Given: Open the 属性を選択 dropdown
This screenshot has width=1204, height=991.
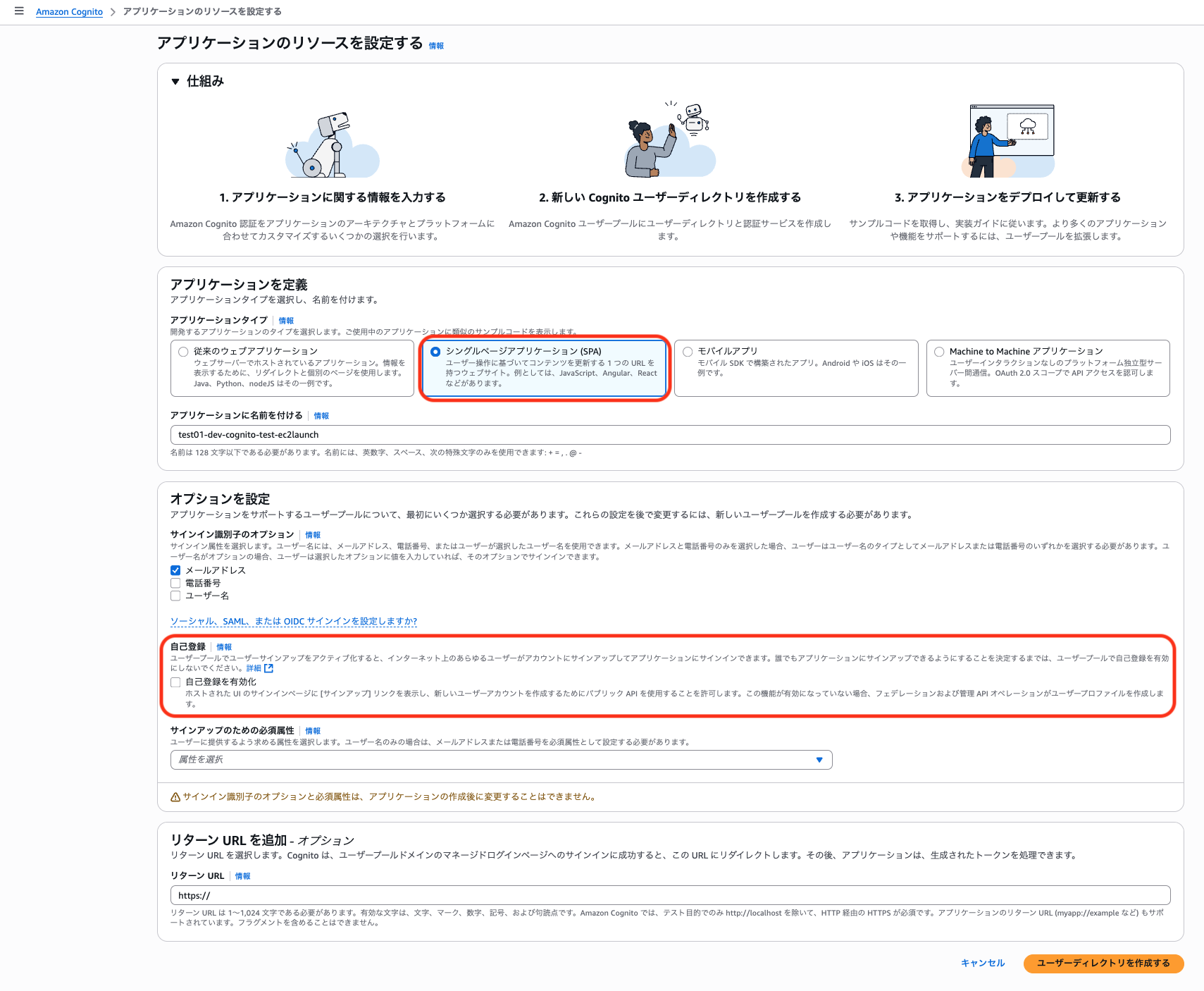Looking at the screenshot, I should [x=502, y=760].
